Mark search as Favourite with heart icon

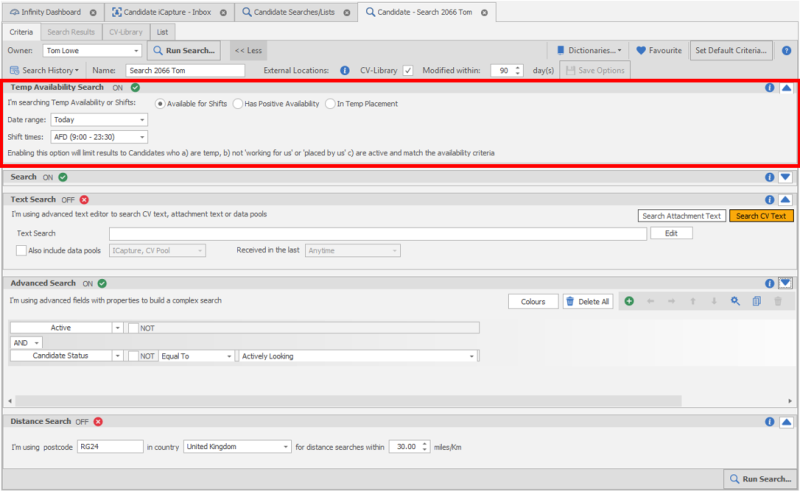pyautogui.click(x=642, y=50)
